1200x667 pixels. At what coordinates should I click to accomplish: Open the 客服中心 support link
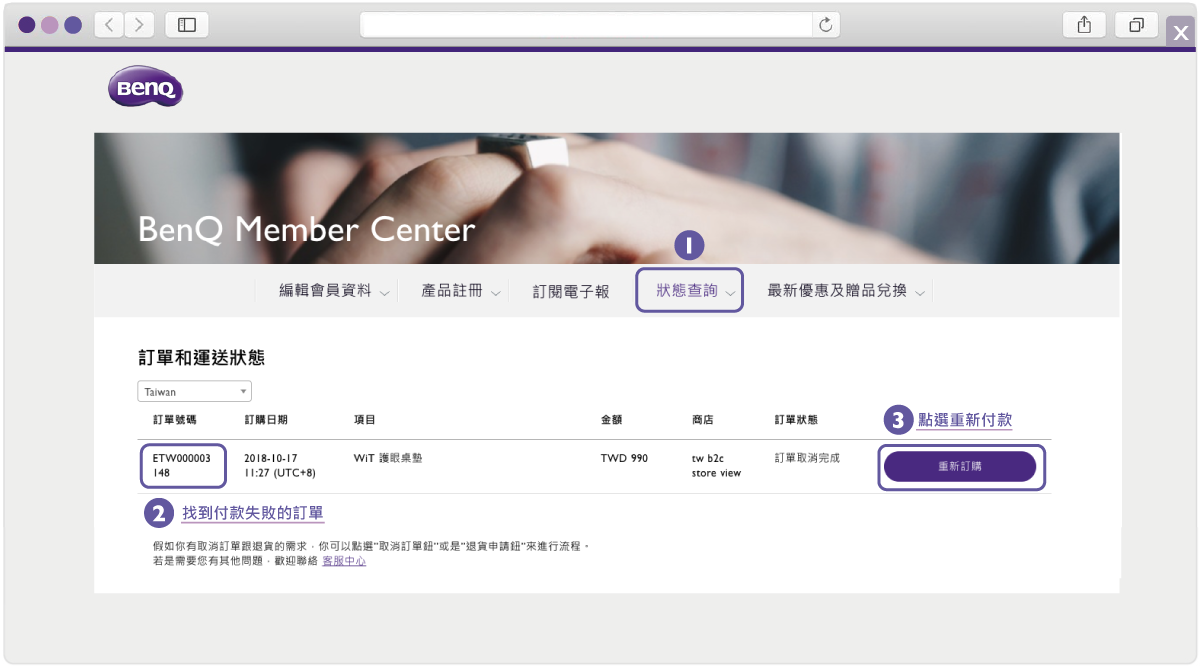click(x=344, y=561)
